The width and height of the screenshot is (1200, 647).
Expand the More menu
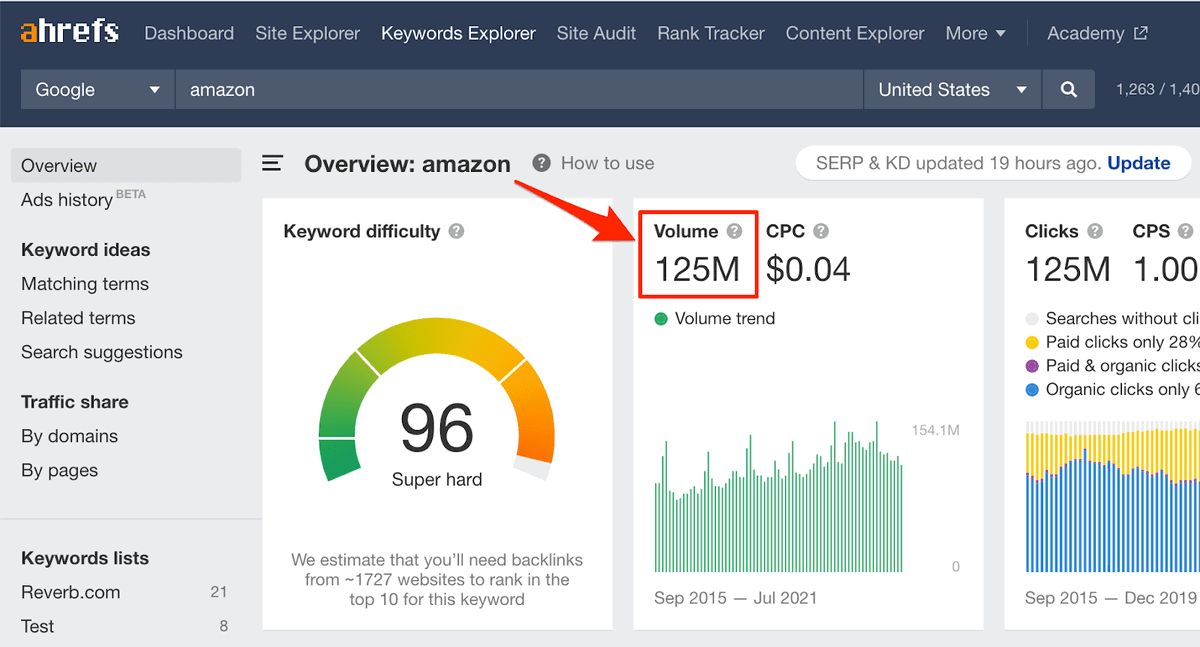point(975,33)
